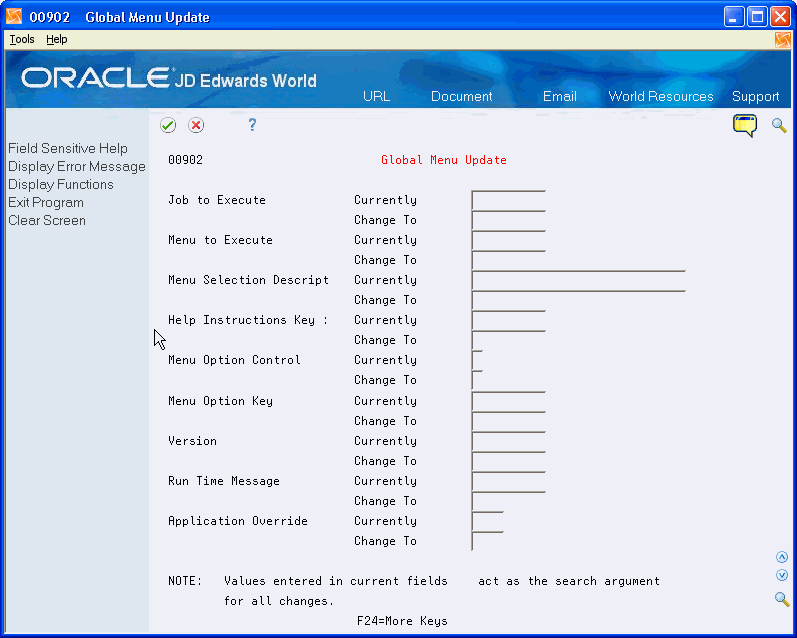Select Display Error Message
Image resolution: width=797 pixels, height=638 pixels.
[x=77, y=167]
